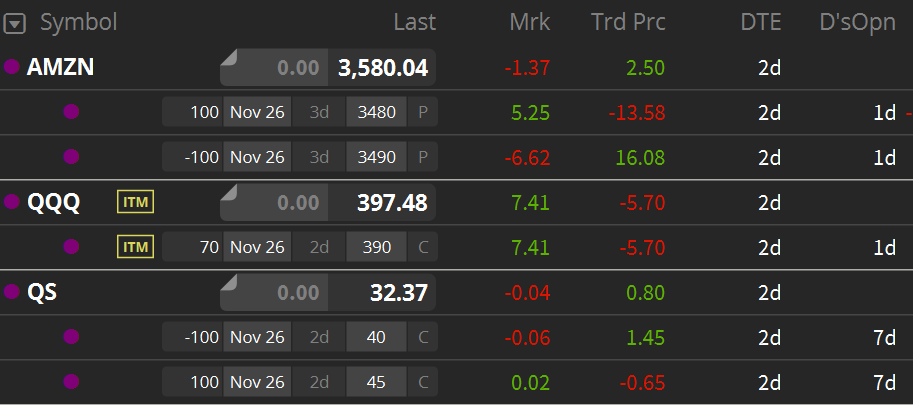Click the -100 quantity on the 3490 put
The image size is (913, 405).
pyautogui.click(x=192, y=157)
